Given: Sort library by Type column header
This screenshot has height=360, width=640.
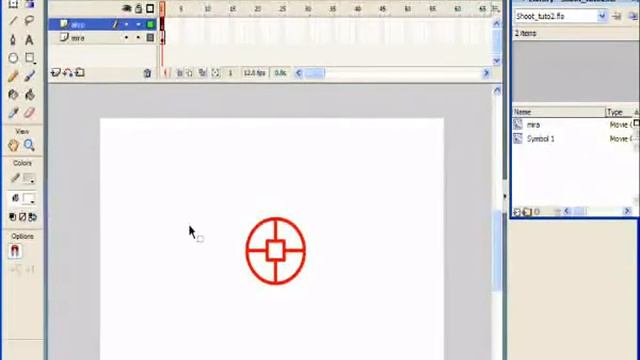Looking at the screenshot, I should point(619,112).
